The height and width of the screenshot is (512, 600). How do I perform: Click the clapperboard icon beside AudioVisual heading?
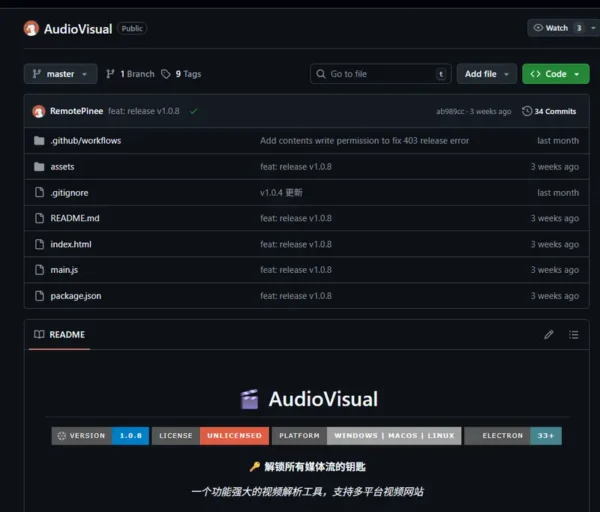[249, 399]
